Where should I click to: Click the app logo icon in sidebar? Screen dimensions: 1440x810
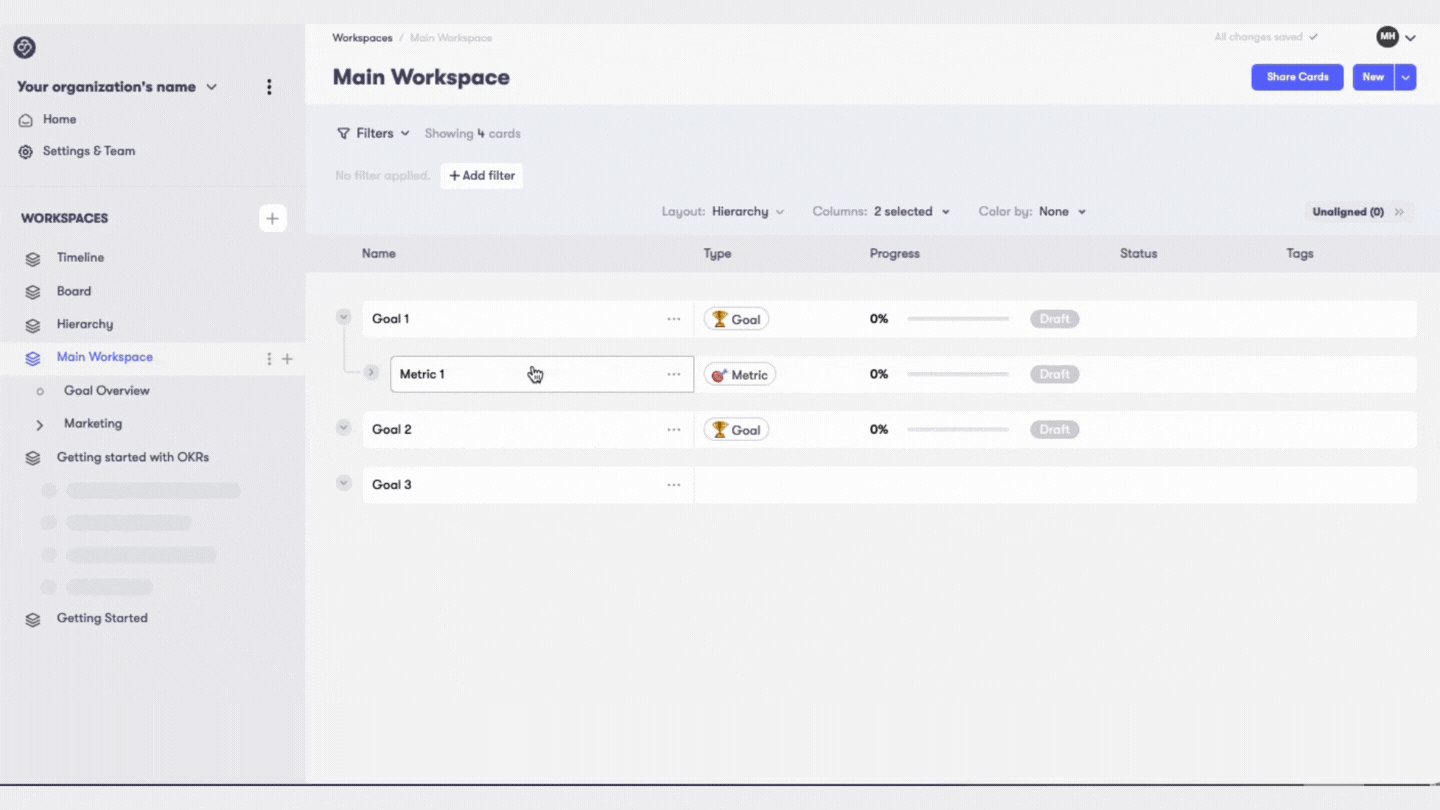25,47
